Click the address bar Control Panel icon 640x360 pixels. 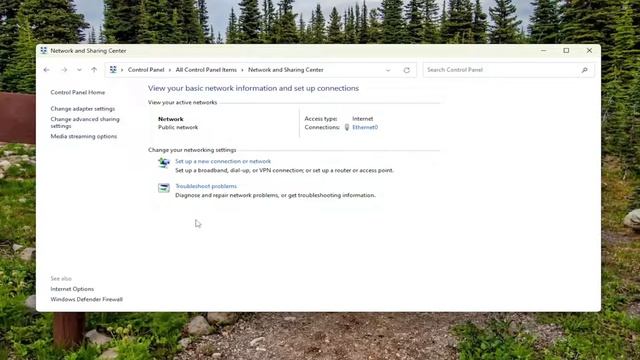[x=113, y=70]
